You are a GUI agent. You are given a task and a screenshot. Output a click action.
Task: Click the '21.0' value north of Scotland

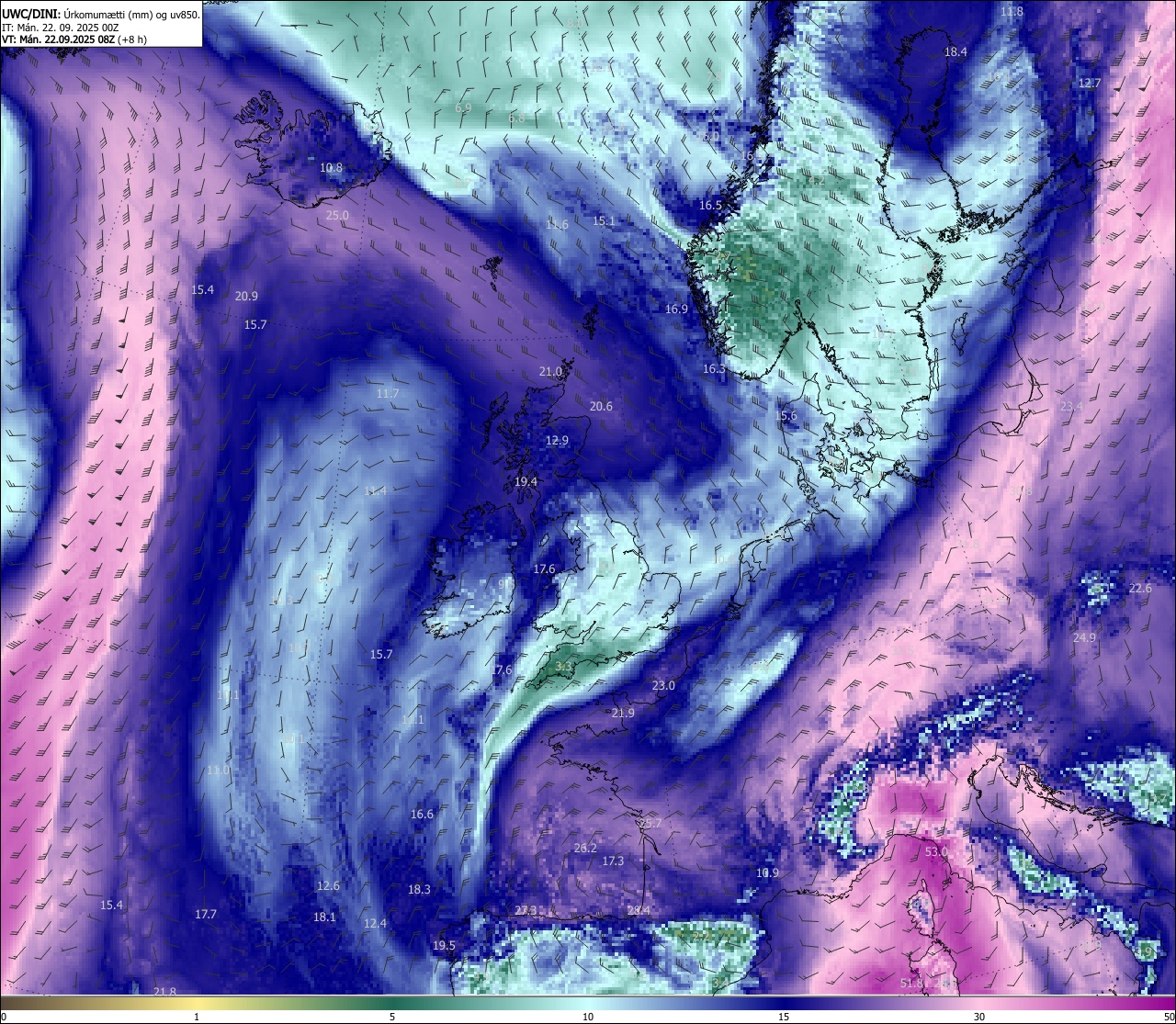(550, 372)
